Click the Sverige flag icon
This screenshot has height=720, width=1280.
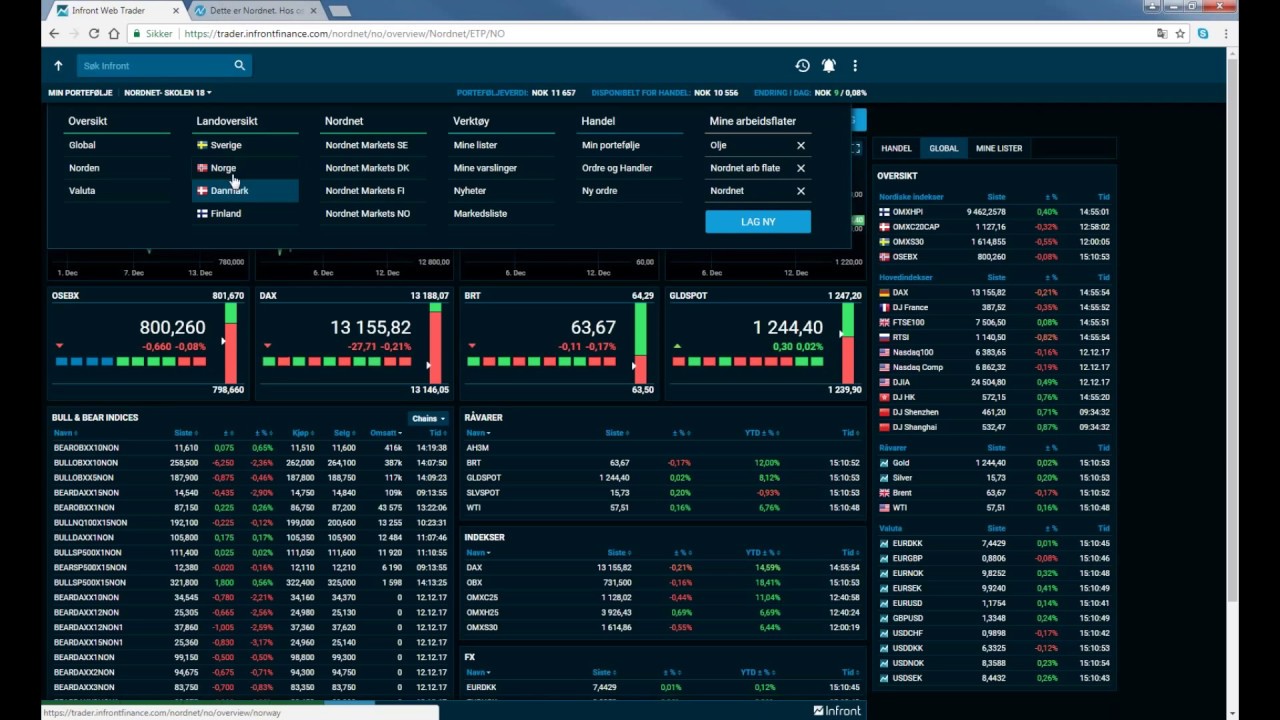click(202, 145)
